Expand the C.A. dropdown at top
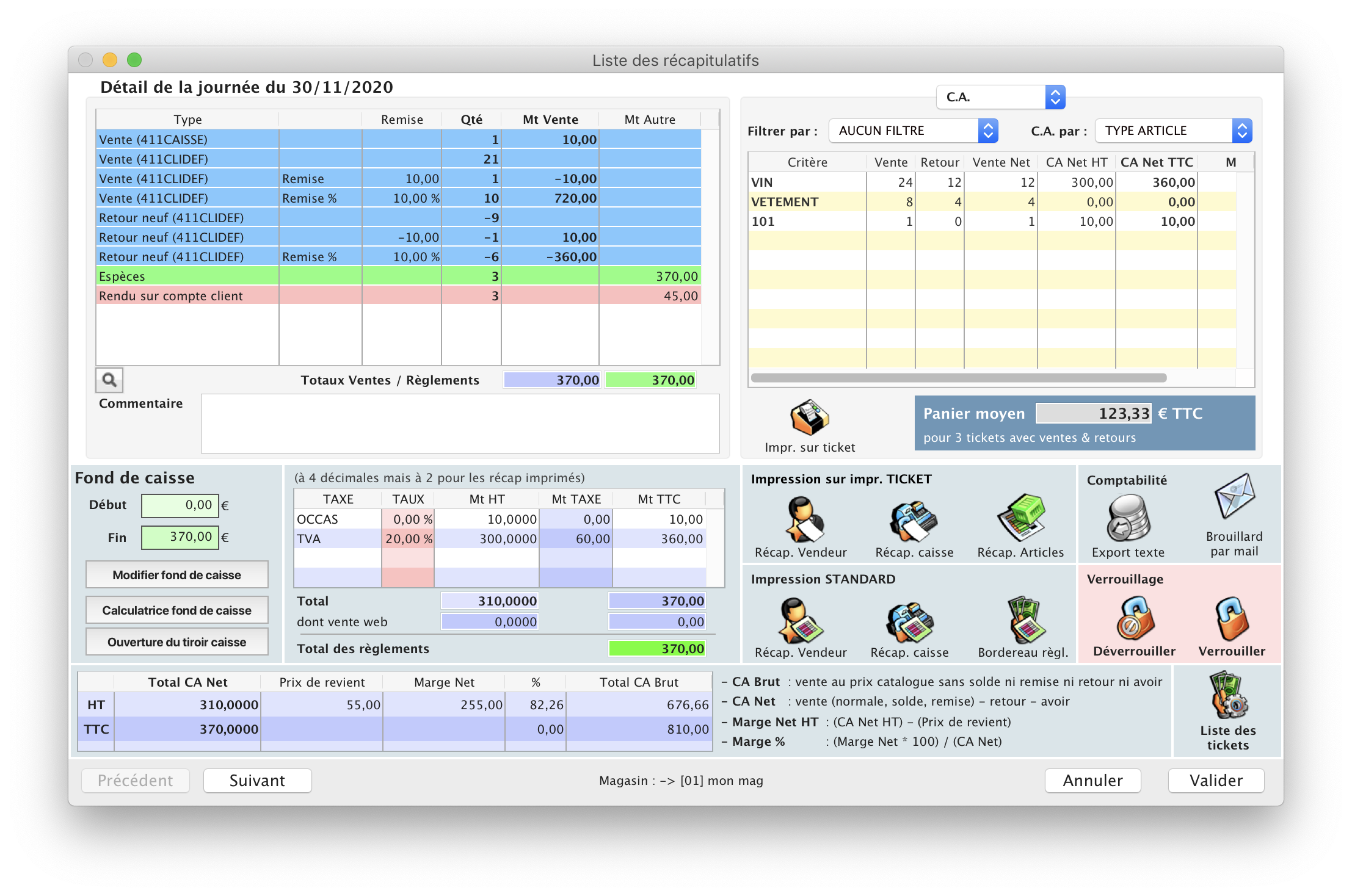 coord(1000,97)
